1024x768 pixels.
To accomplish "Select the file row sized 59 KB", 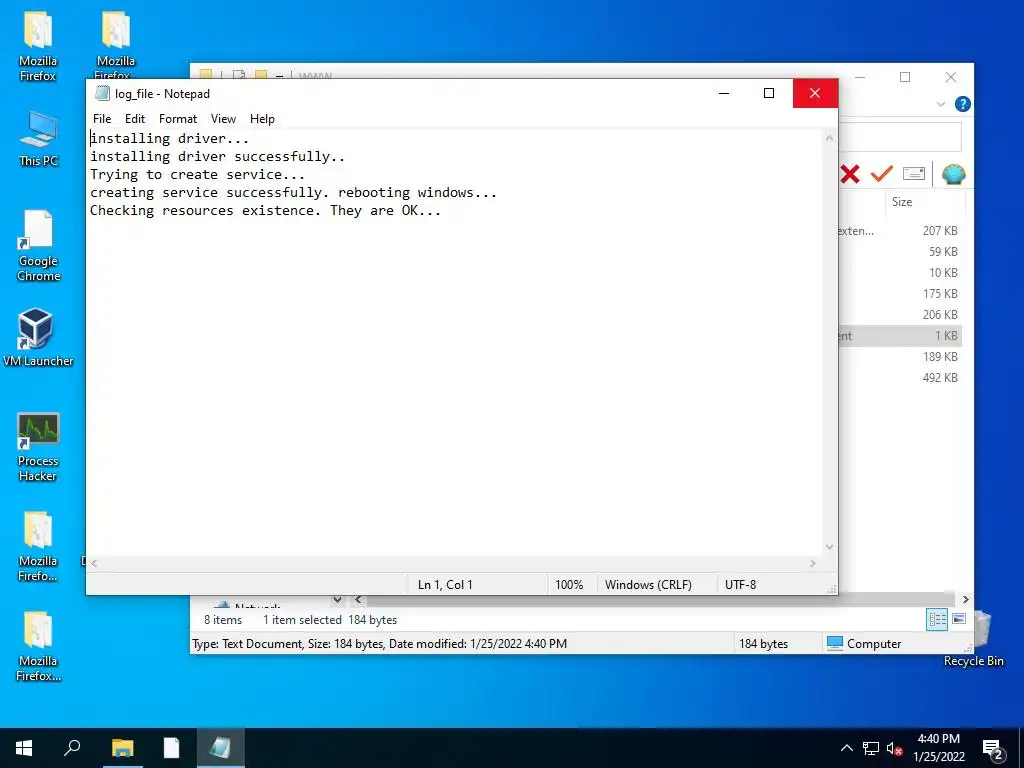I will tap(900, 251).
